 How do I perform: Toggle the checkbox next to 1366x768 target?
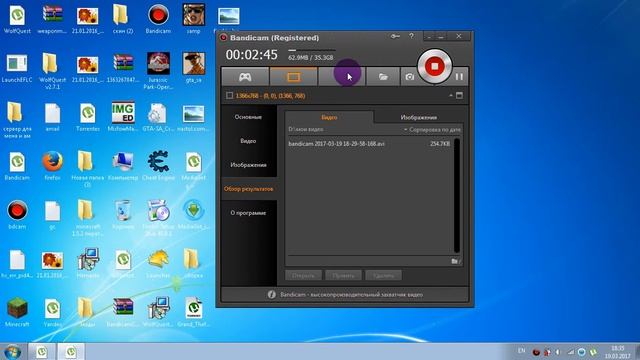229,96
